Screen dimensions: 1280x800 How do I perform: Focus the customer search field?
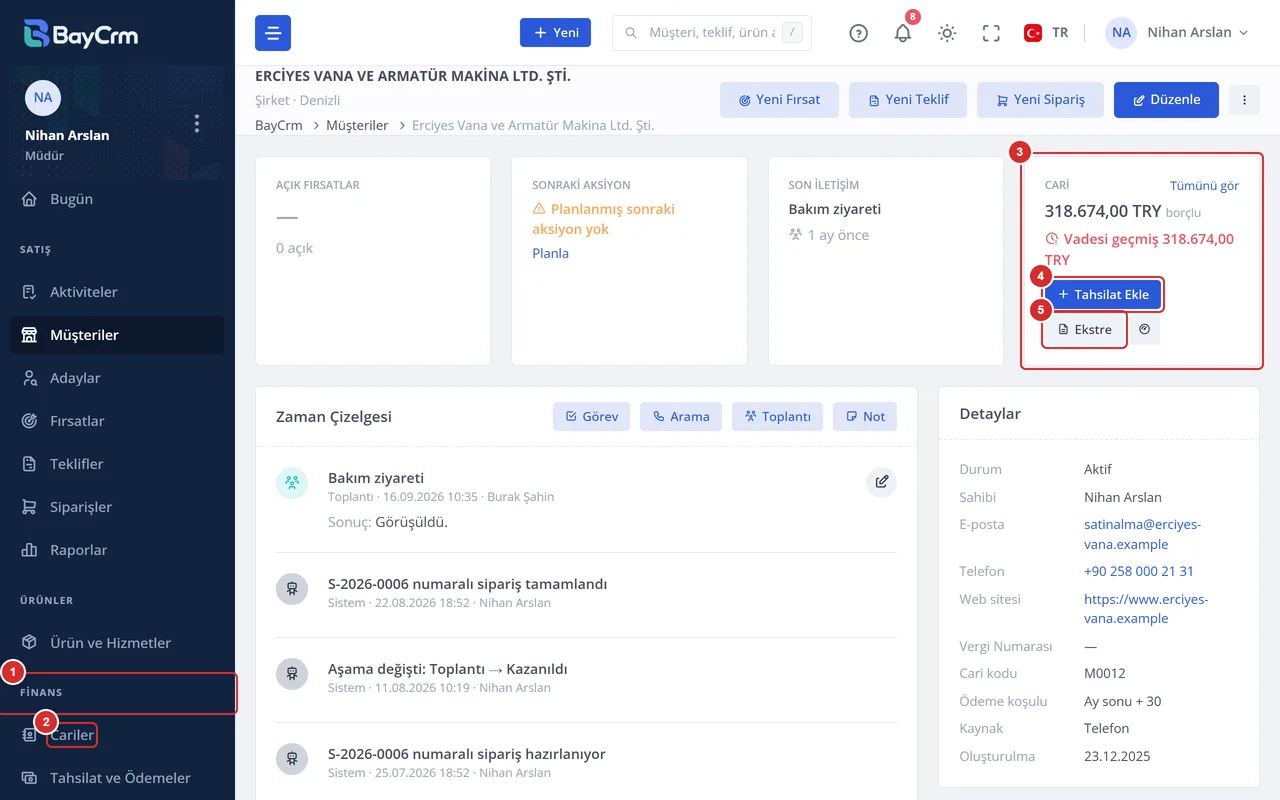(x=711, y=33)
